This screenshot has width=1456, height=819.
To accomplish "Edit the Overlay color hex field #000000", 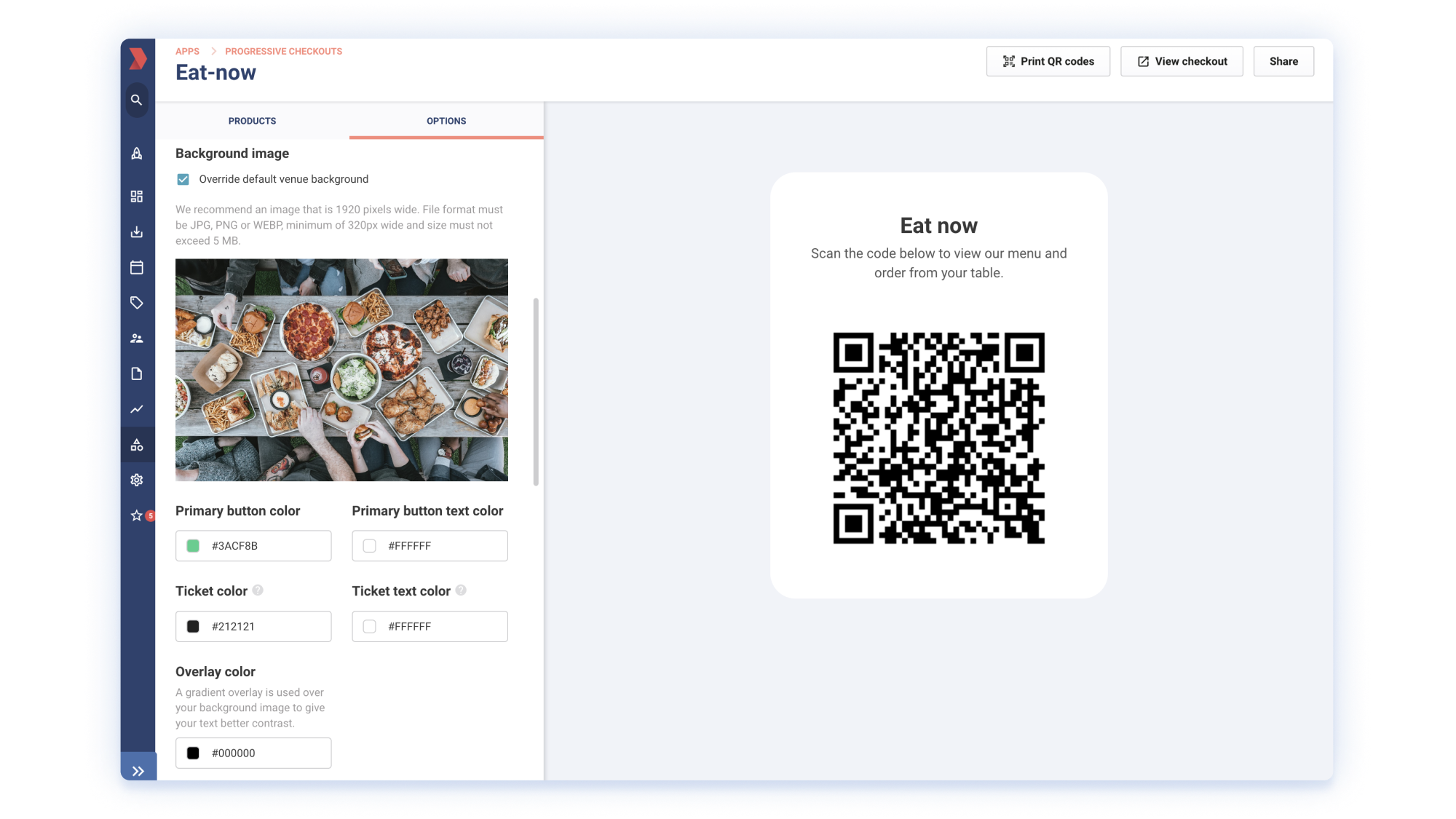I will pyautogui.click(x=253, y=753).
